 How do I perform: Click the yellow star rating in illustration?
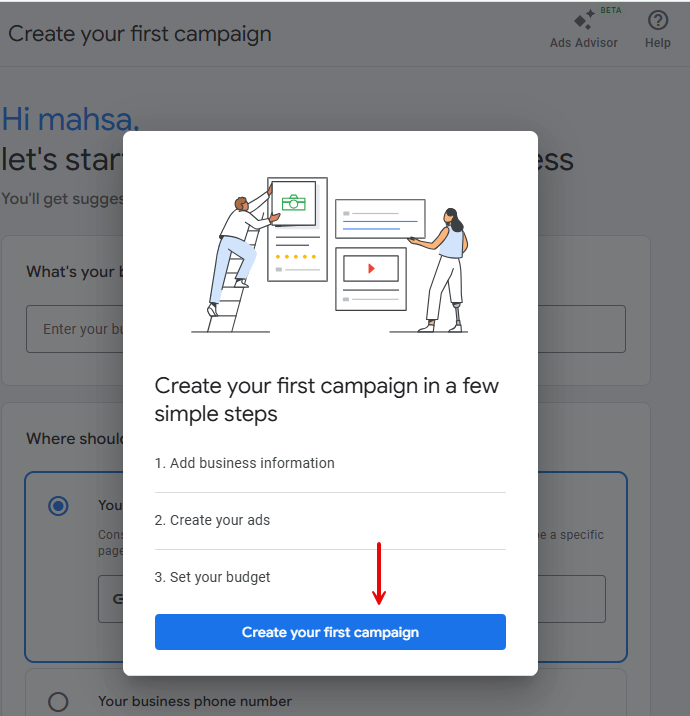295,256
